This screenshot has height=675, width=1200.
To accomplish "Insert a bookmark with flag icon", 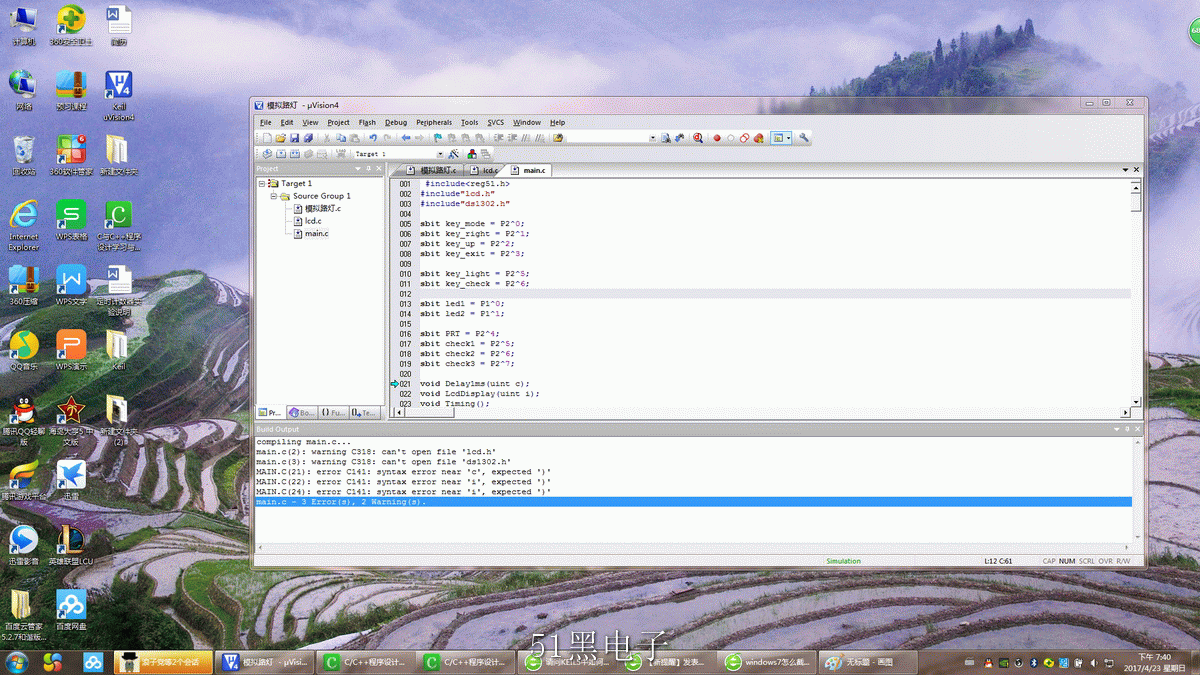I will point(438,138).
